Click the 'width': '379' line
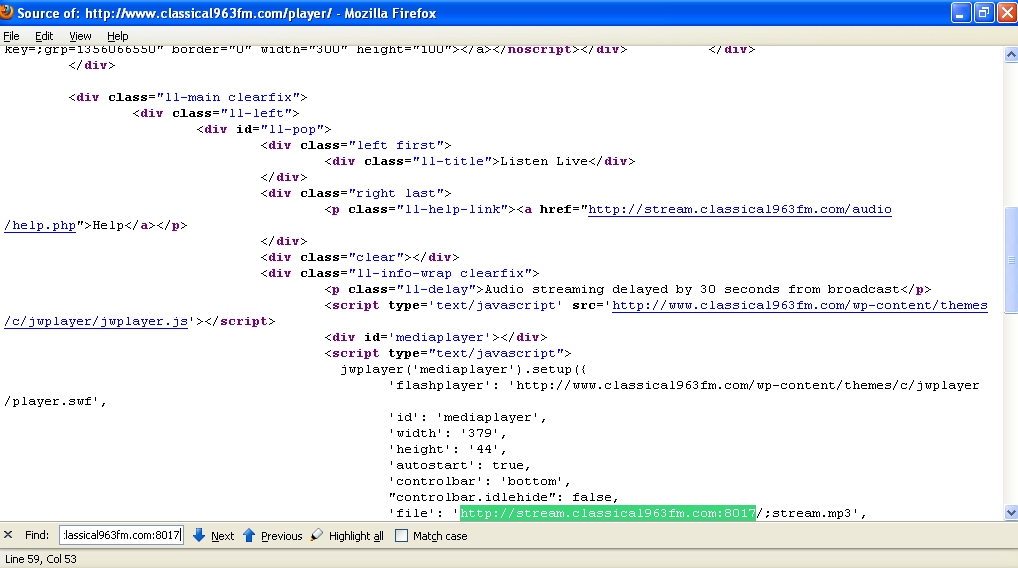1018x568 pixels. [447, 434]
